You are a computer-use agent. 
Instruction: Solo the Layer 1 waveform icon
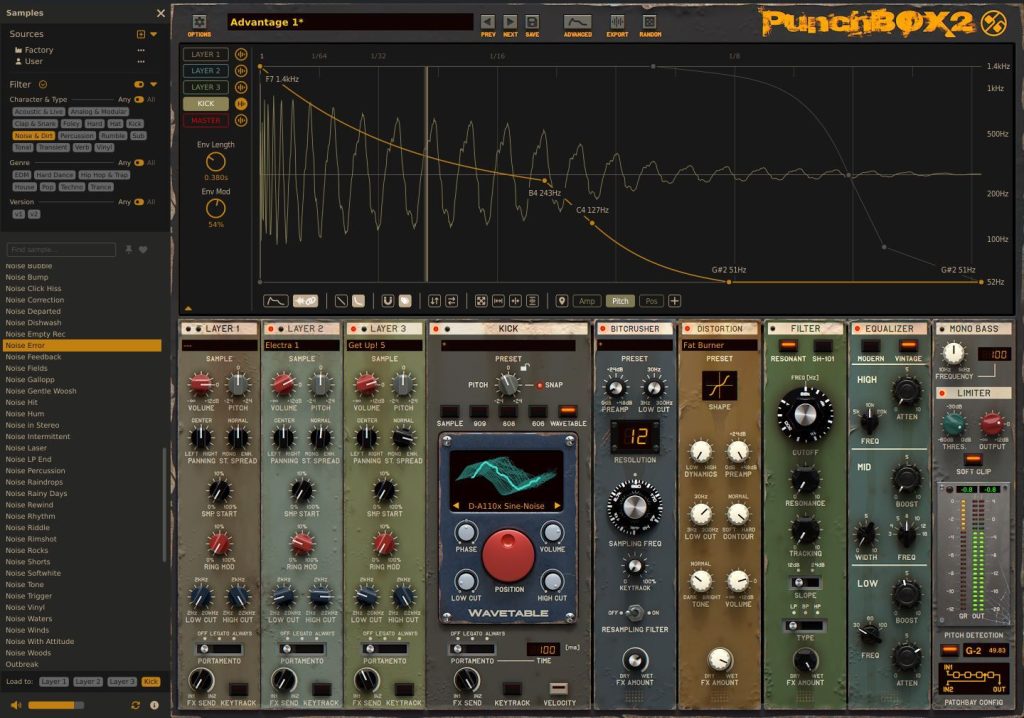click(x=241, y=54)
